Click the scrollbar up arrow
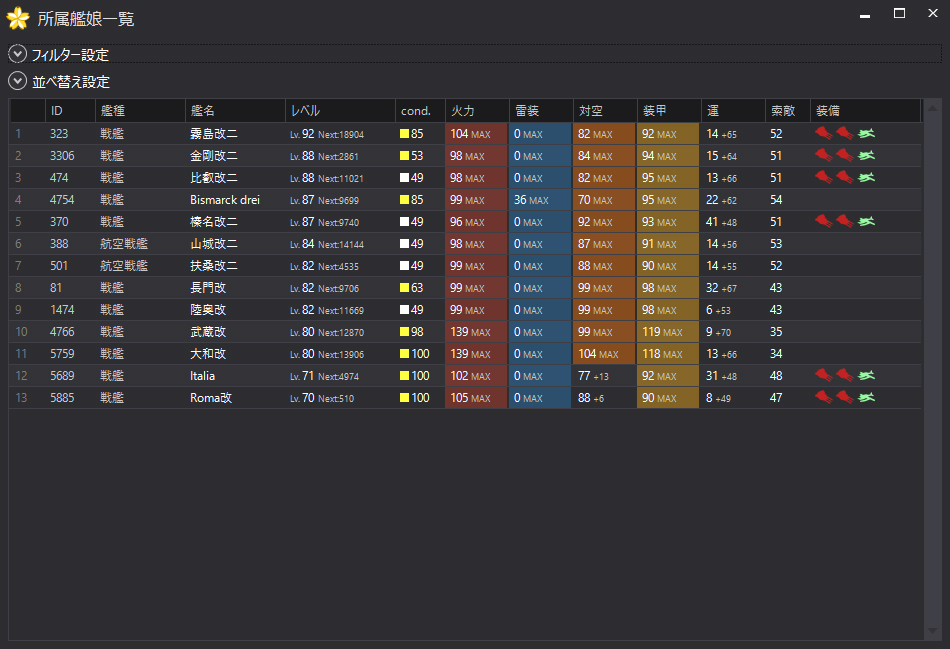 (x=932, y=108)
